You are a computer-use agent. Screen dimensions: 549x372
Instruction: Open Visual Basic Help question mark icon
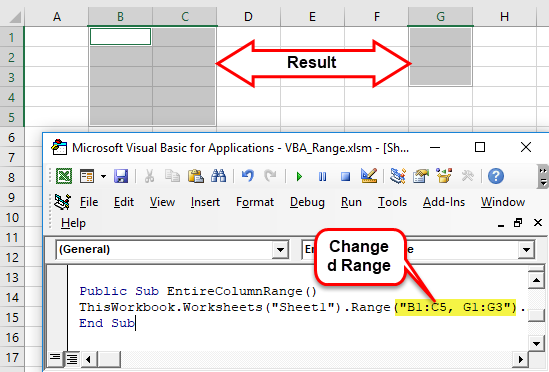click(496, 176)
